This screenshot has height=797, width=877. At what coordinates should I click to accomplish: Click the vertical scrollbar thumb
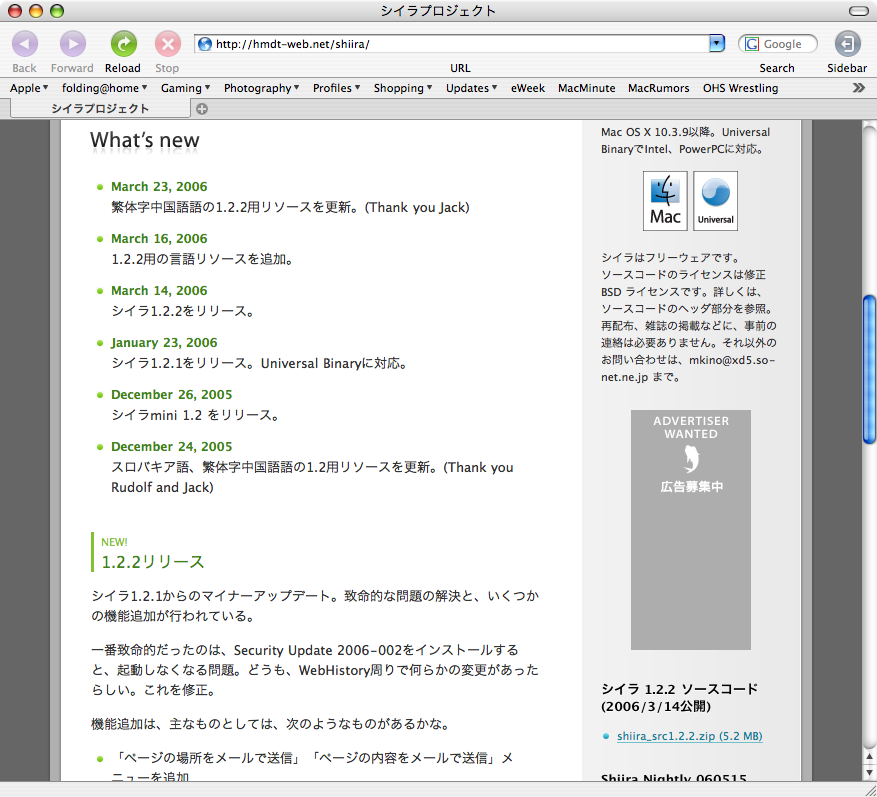point(870,370)
